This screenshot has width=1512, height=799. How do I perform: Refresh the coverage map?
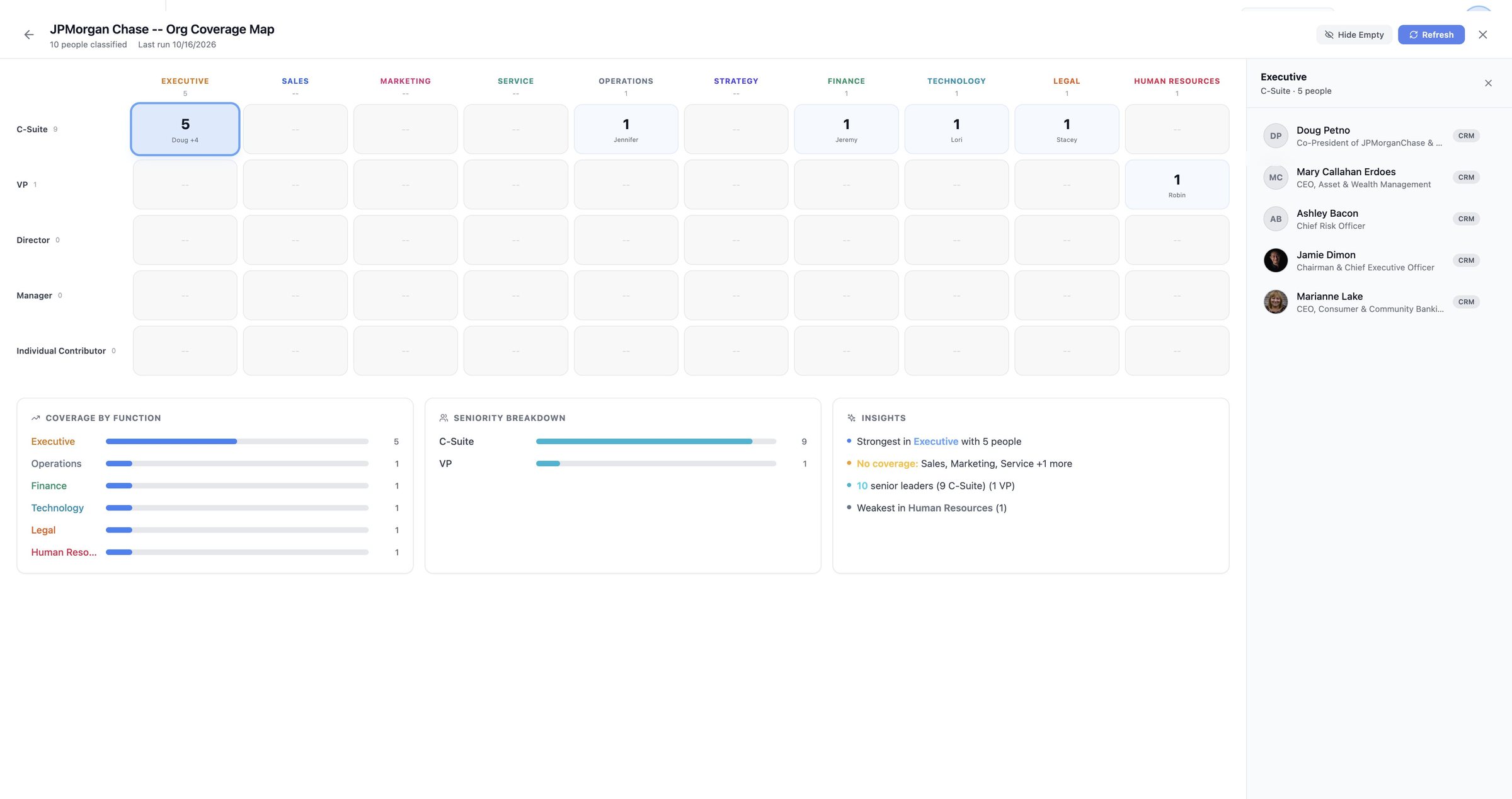tap(1431, 35)
